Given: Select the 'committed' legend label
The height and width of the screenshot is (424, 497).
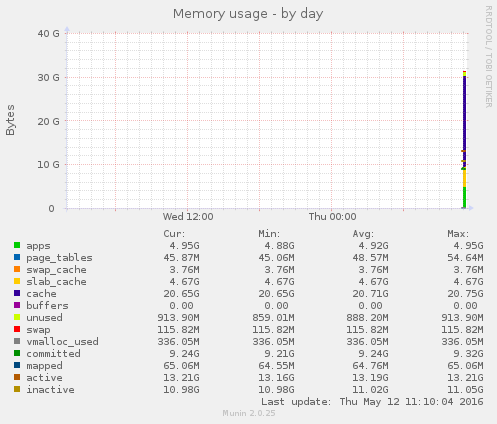Looking at the screenshot, I should point(53,354).
